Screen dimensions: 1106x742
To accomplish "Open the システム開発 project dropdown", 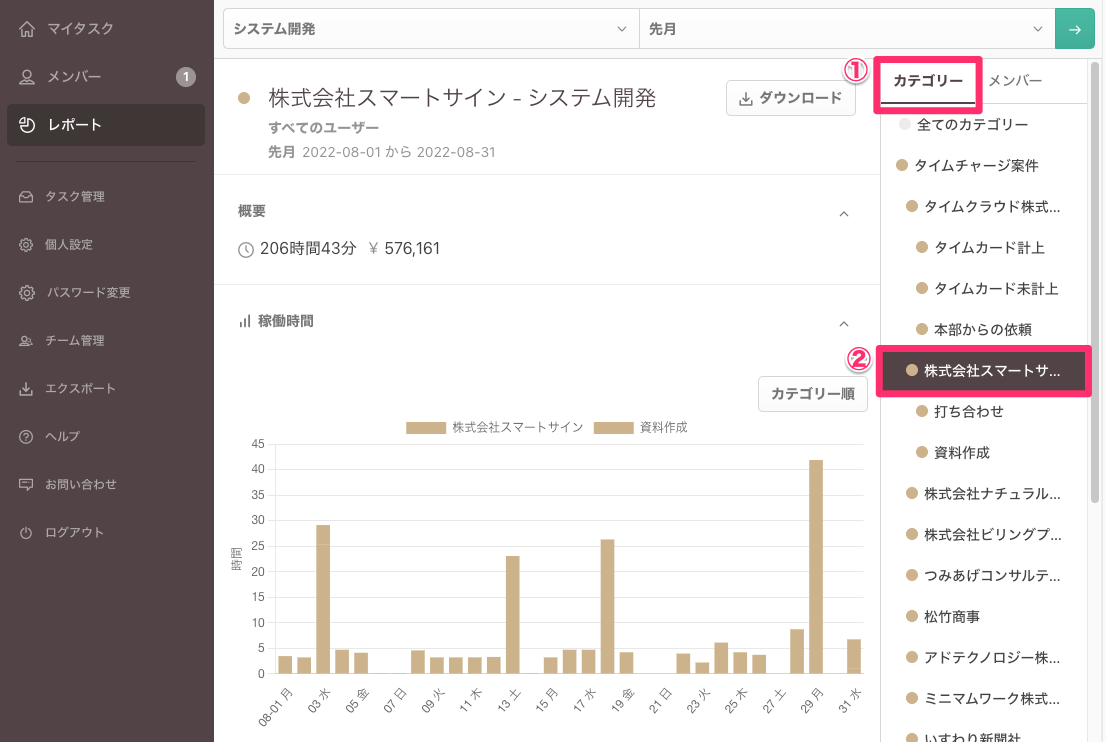I will tap(430, 29).
